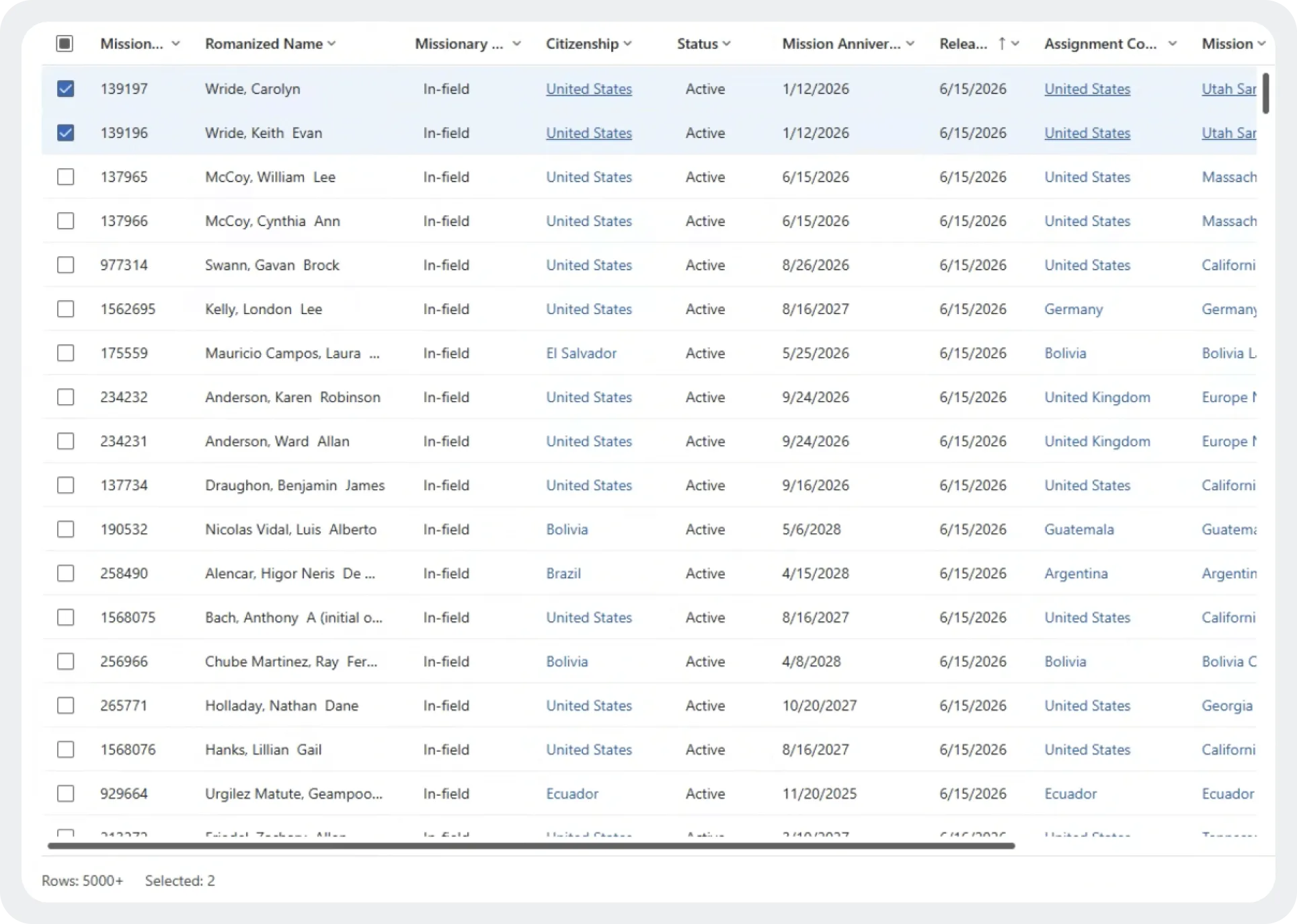Check the Anderson, Karen Robinson checkbox
The image size is (1297, 924).
[65, 397]
